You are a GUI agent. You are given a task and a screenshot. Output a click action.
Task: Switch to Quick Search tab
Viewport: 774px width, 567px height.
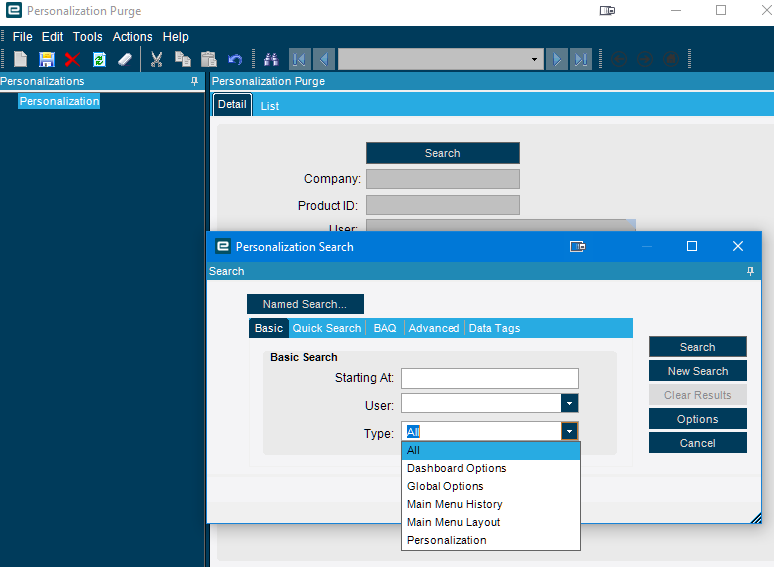click(327, 328)
